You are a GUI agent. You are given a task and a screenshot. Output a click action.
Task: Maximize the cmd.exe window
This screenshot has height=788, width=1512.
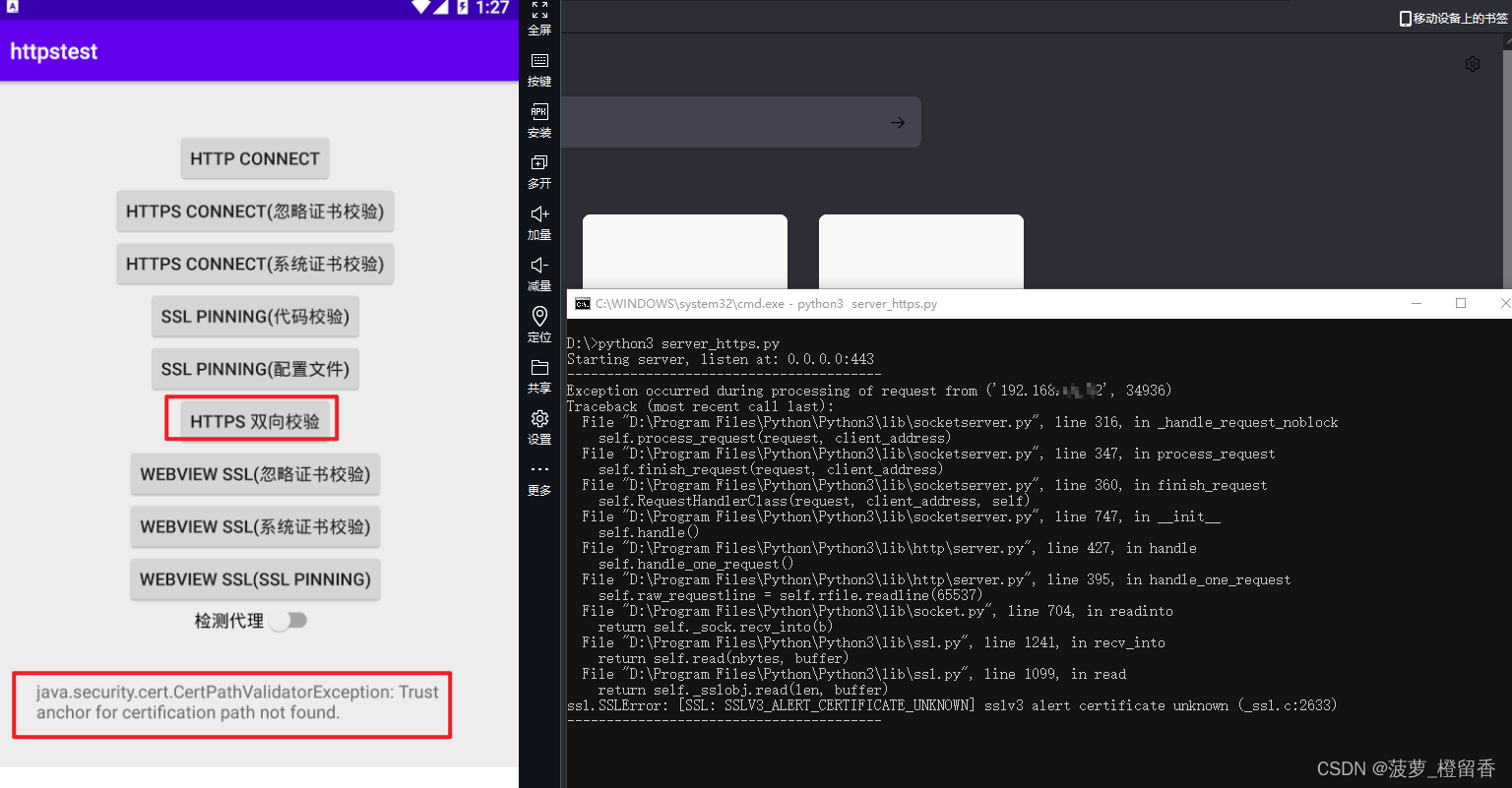(x=1461, y=304)
